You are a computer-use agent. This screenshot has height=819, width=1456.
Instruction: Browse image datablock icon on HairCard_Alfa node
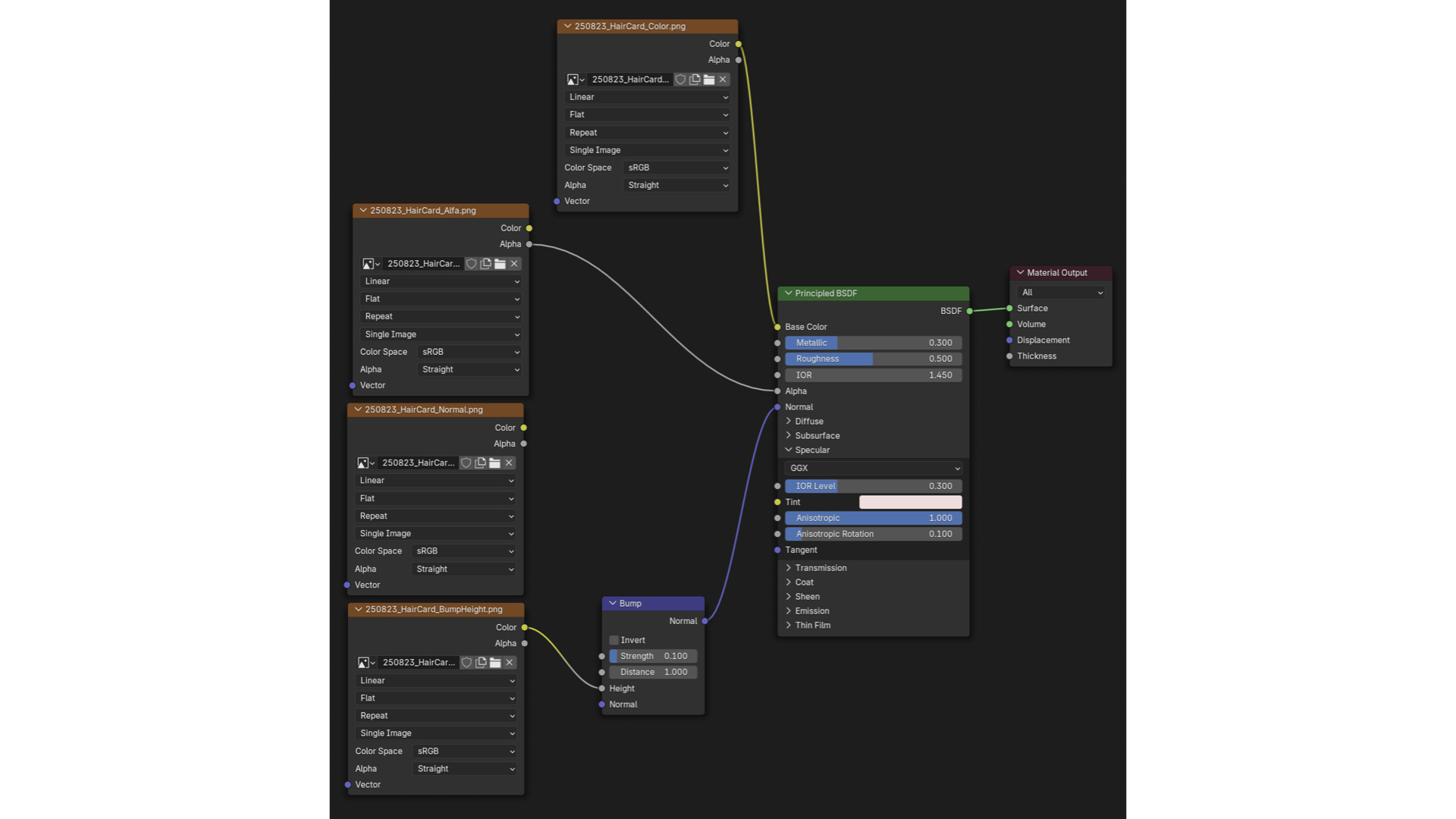point(371,264)
